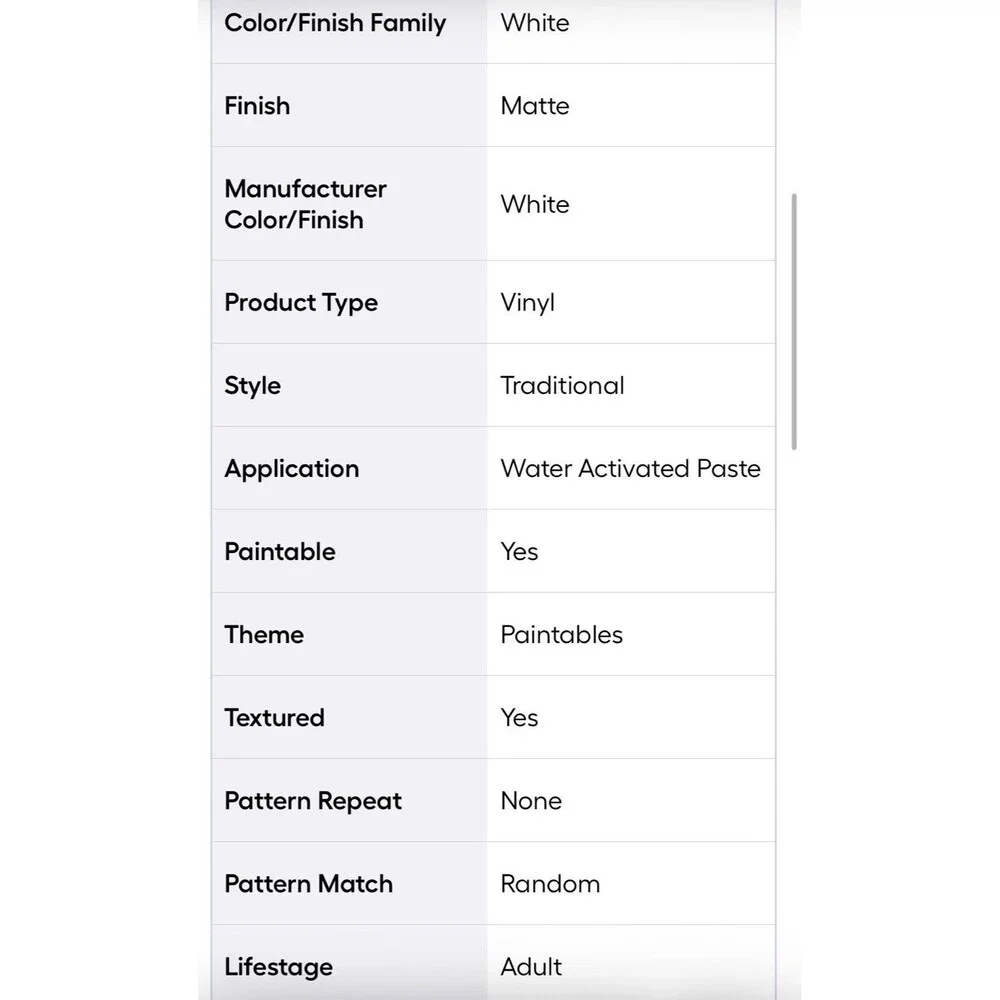
Task: Select the Textured row label
Action: pos(274,717)
